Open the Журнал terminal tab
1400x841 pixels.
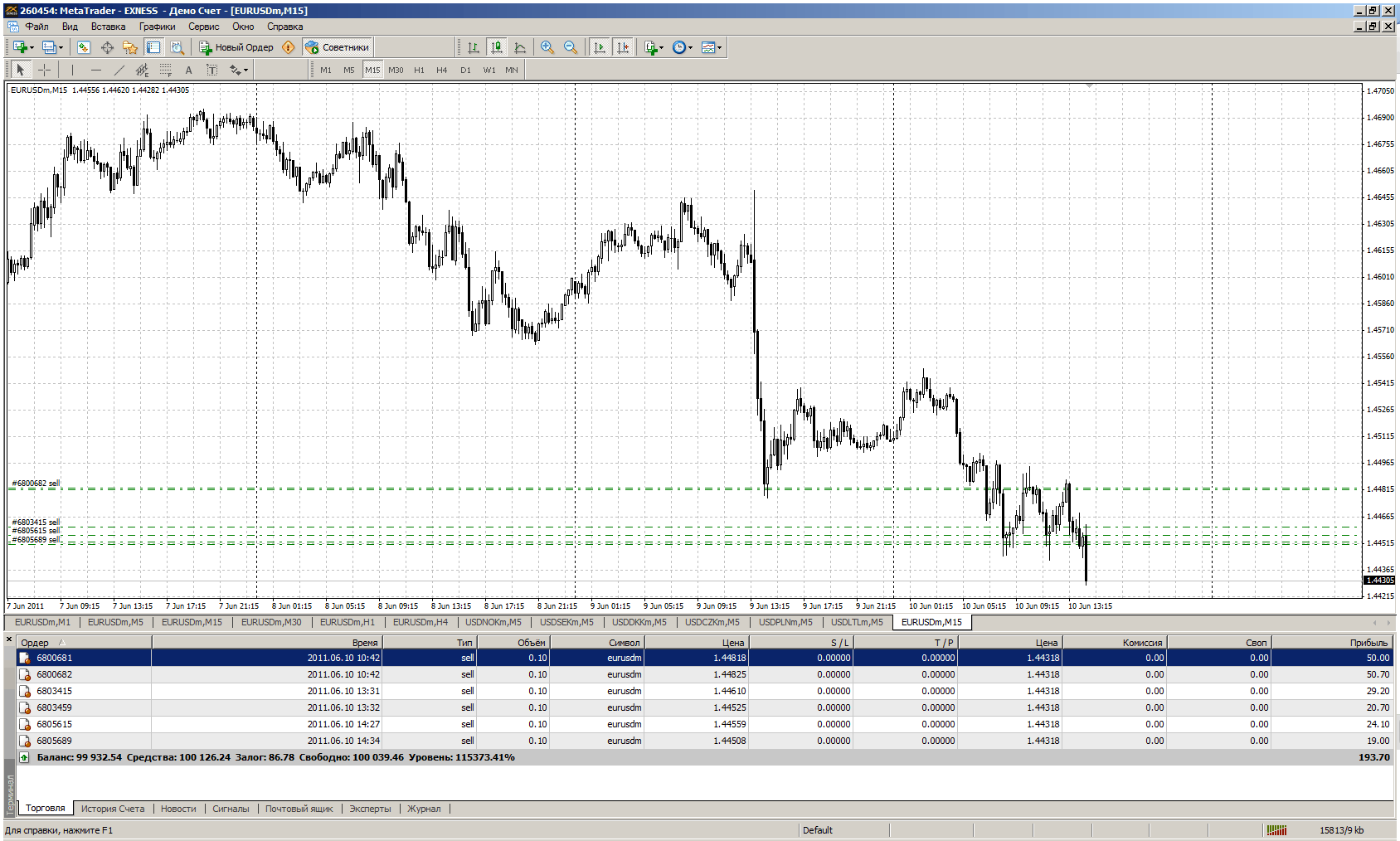424,809
